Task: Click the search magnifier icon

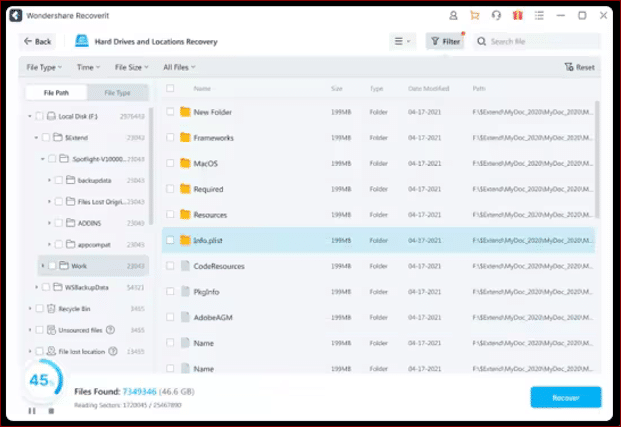Action: (481, 42)
